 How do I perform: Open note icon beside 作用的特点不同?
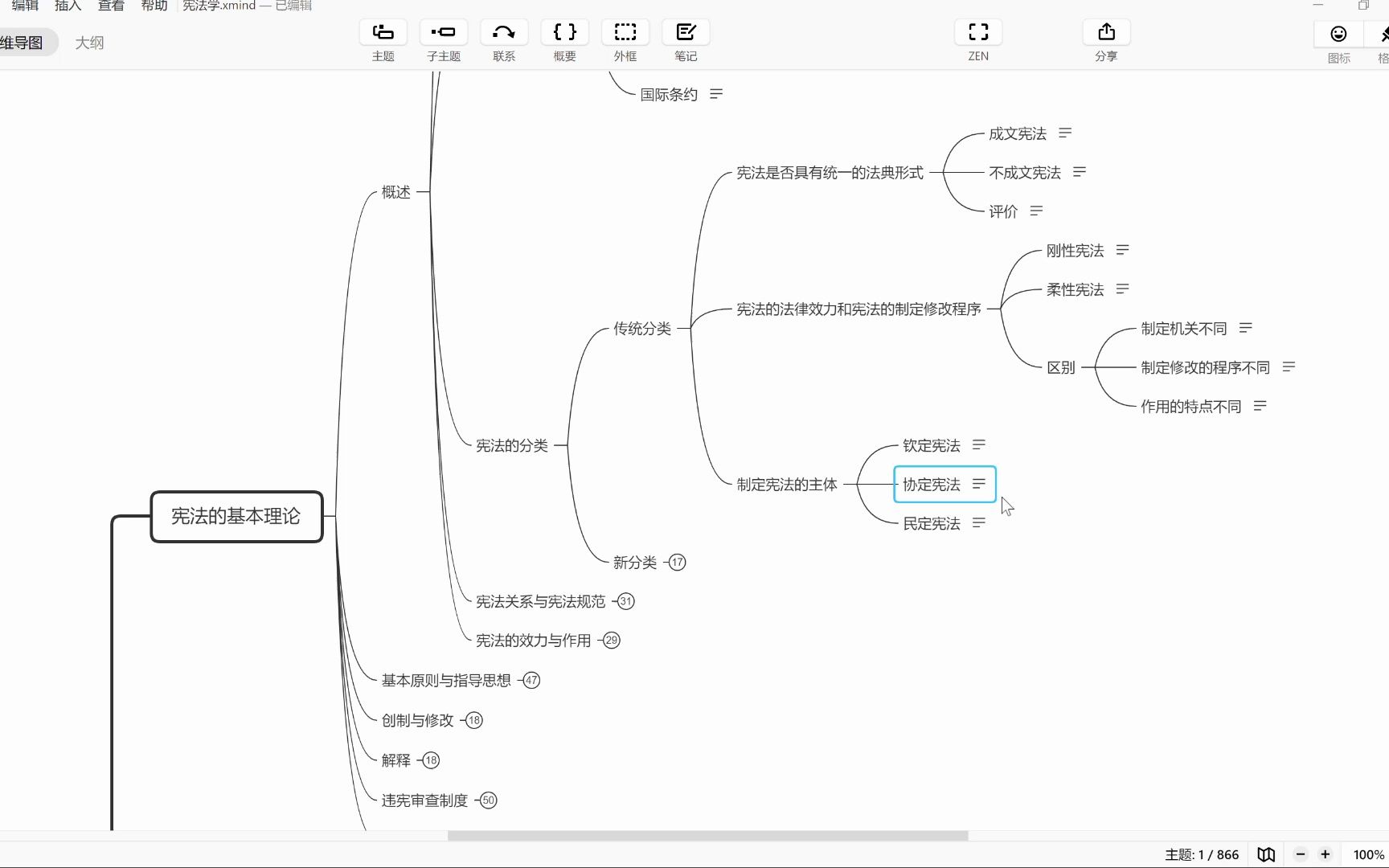(x=1260, y=406)
